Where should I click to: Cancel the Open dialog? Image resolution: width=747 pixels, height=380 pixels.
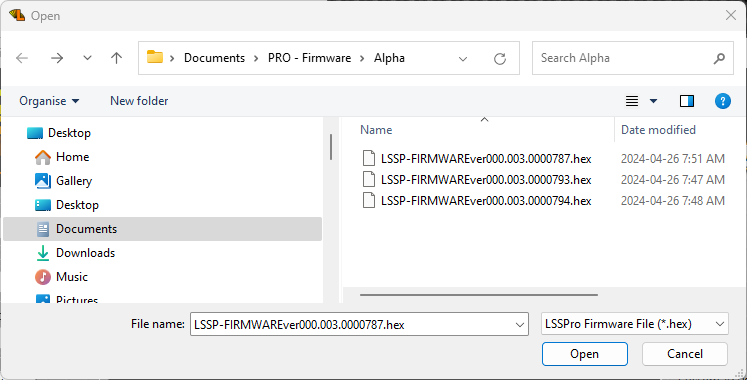coord(685,354)
